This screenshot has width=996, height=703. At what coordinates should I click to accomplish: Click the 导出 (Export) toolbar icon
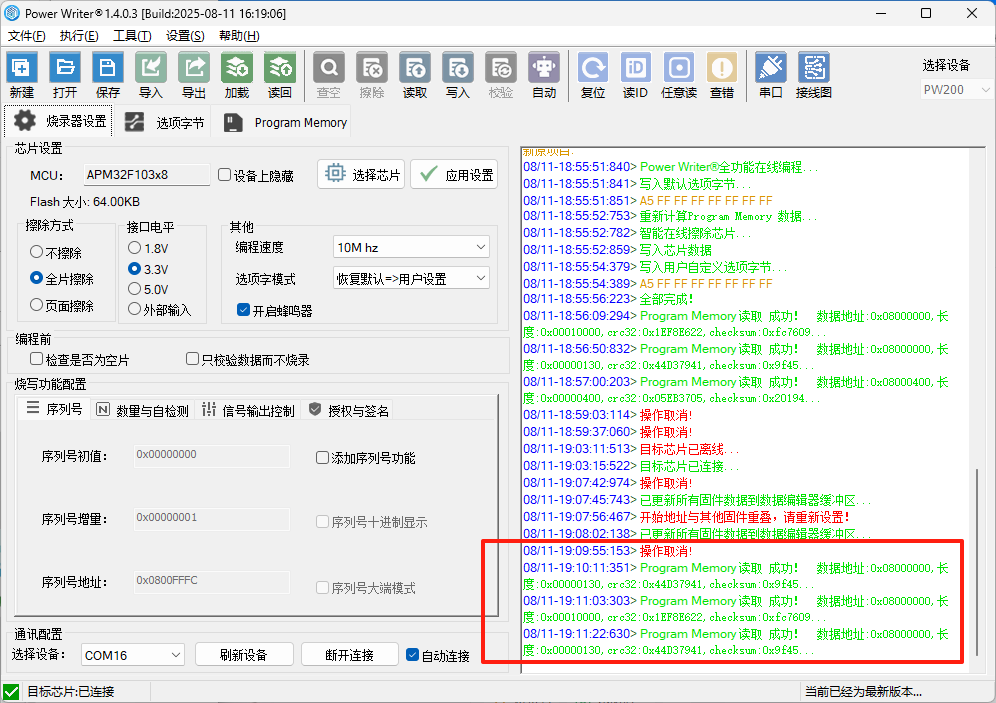click(x=194, y=76)
